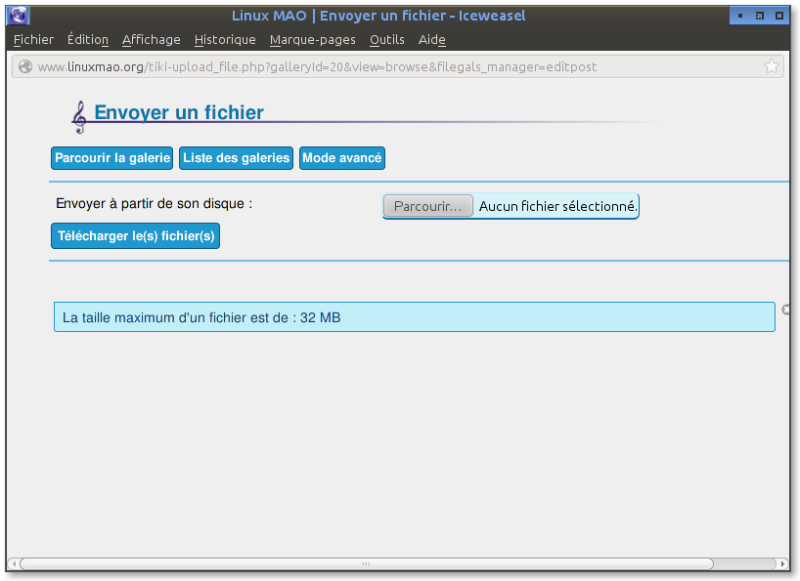Screen dimensions: 800x581
Task: Click the horizontal scrollbar thumb
Action: (366, 564)
